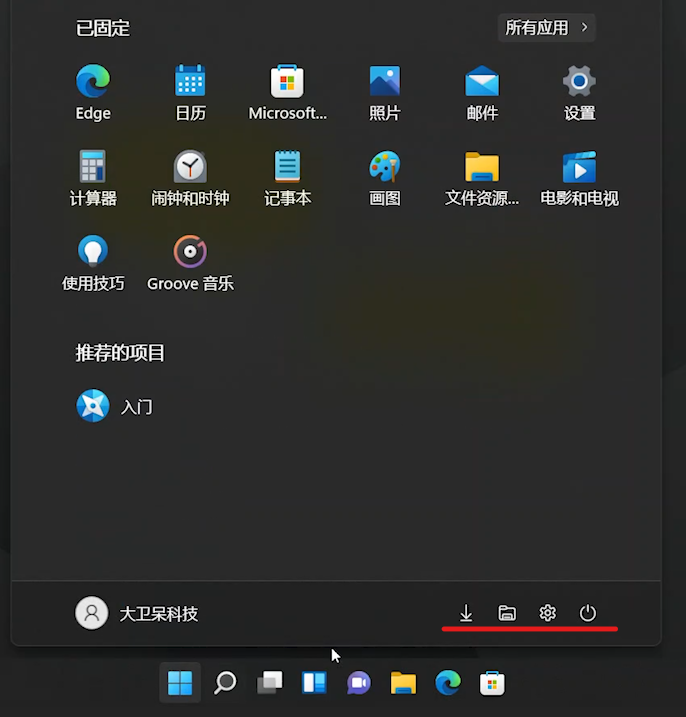Open Teams Chat on the taskbar

tap(359, 683)
